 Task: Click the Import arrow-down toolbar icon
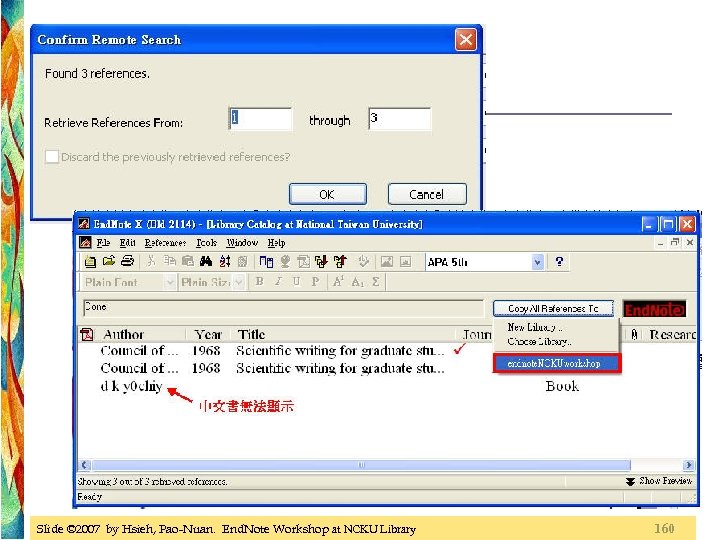click(x=321, y=262)
